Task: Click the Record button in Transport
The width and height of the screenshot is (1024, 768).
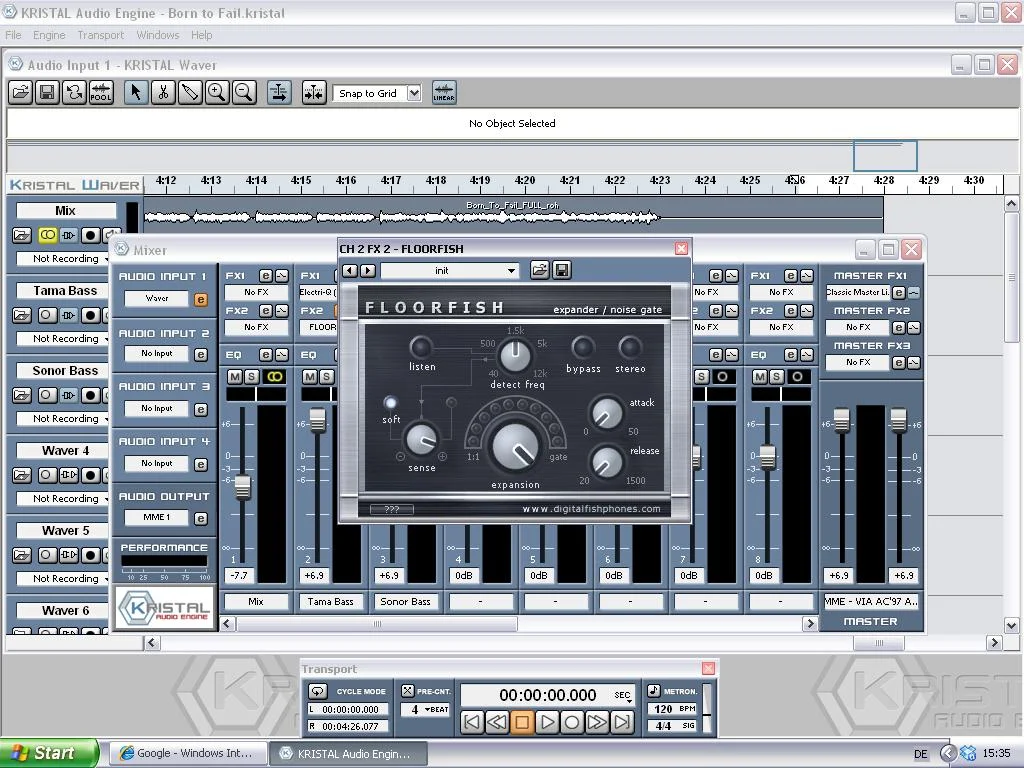Action: click(x=572, y=721)
